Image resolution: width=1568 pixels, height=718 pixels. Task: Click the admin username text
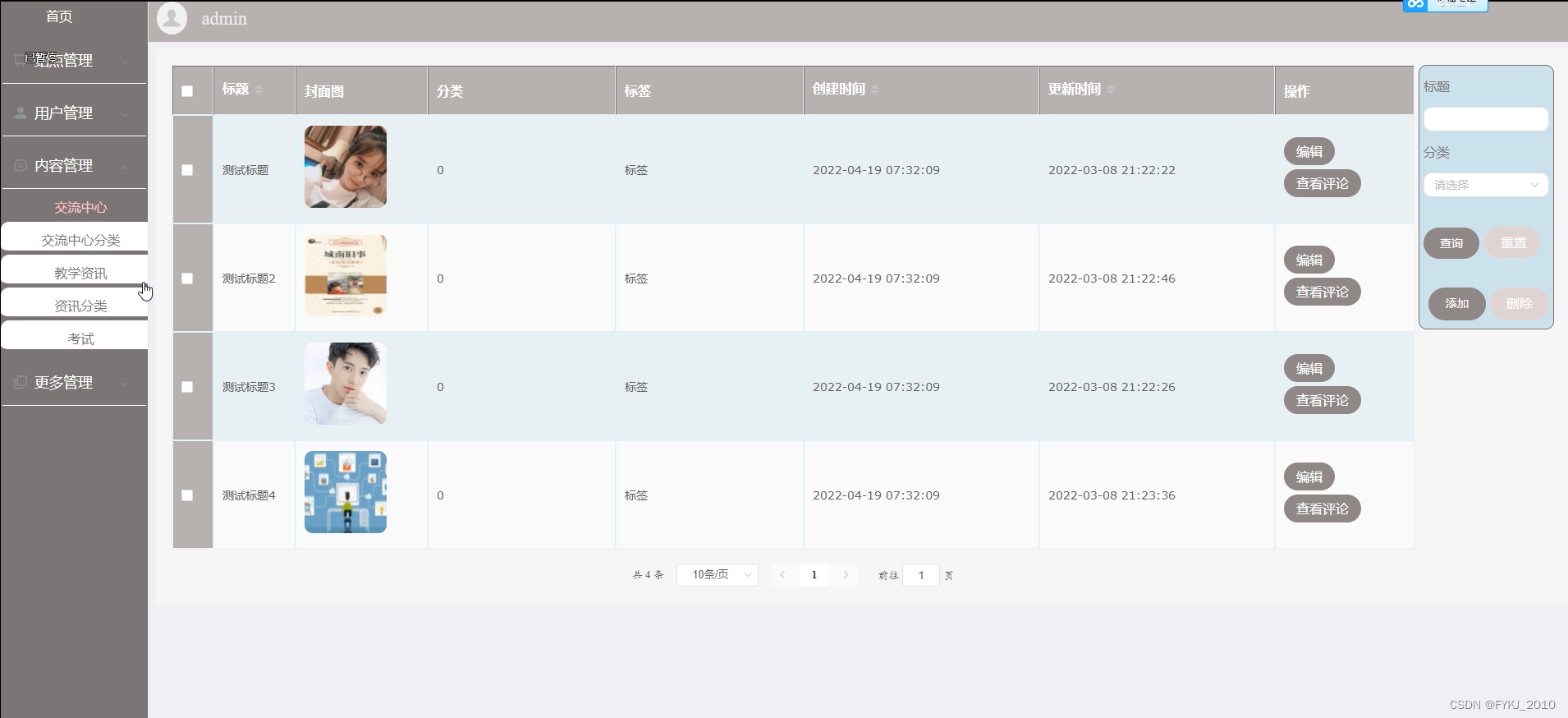point(224,18)
